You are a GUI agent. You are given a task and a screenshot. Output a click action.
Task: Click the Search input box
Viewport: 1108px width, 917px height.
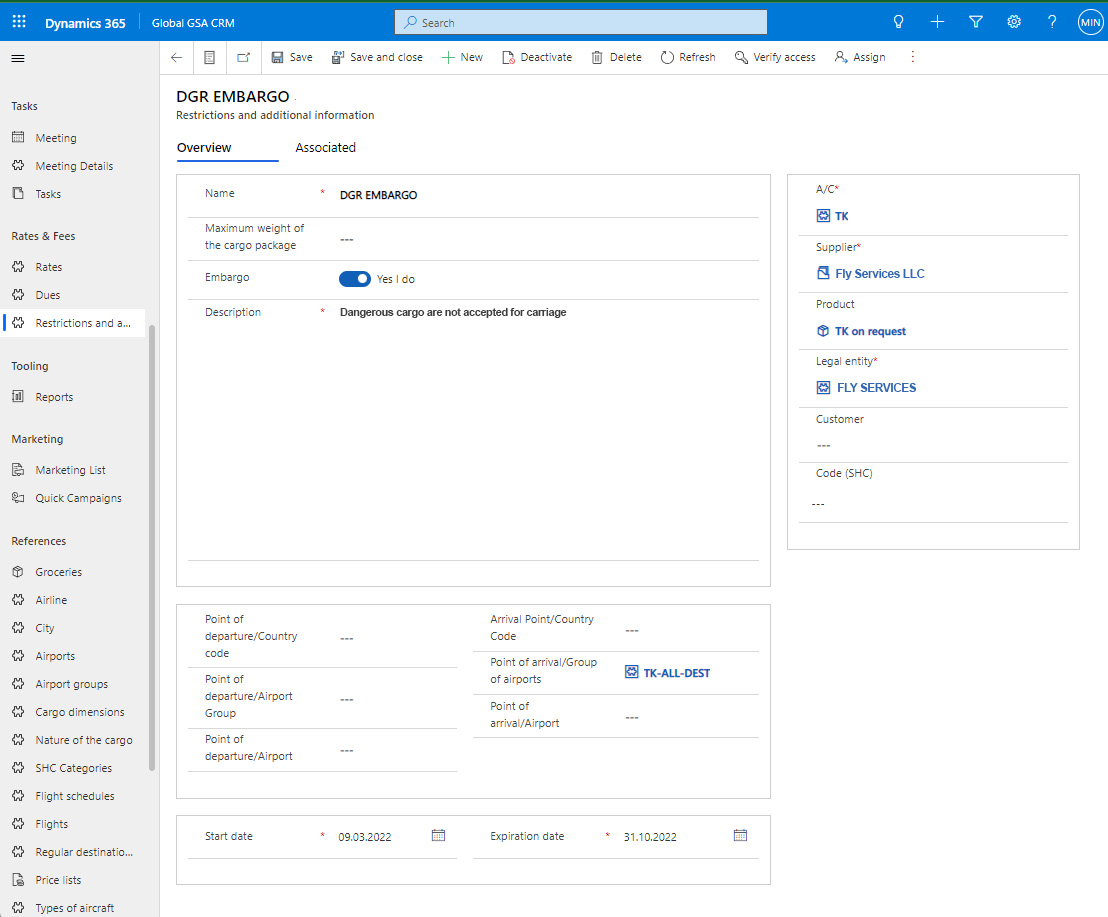[x=581, y=22]
